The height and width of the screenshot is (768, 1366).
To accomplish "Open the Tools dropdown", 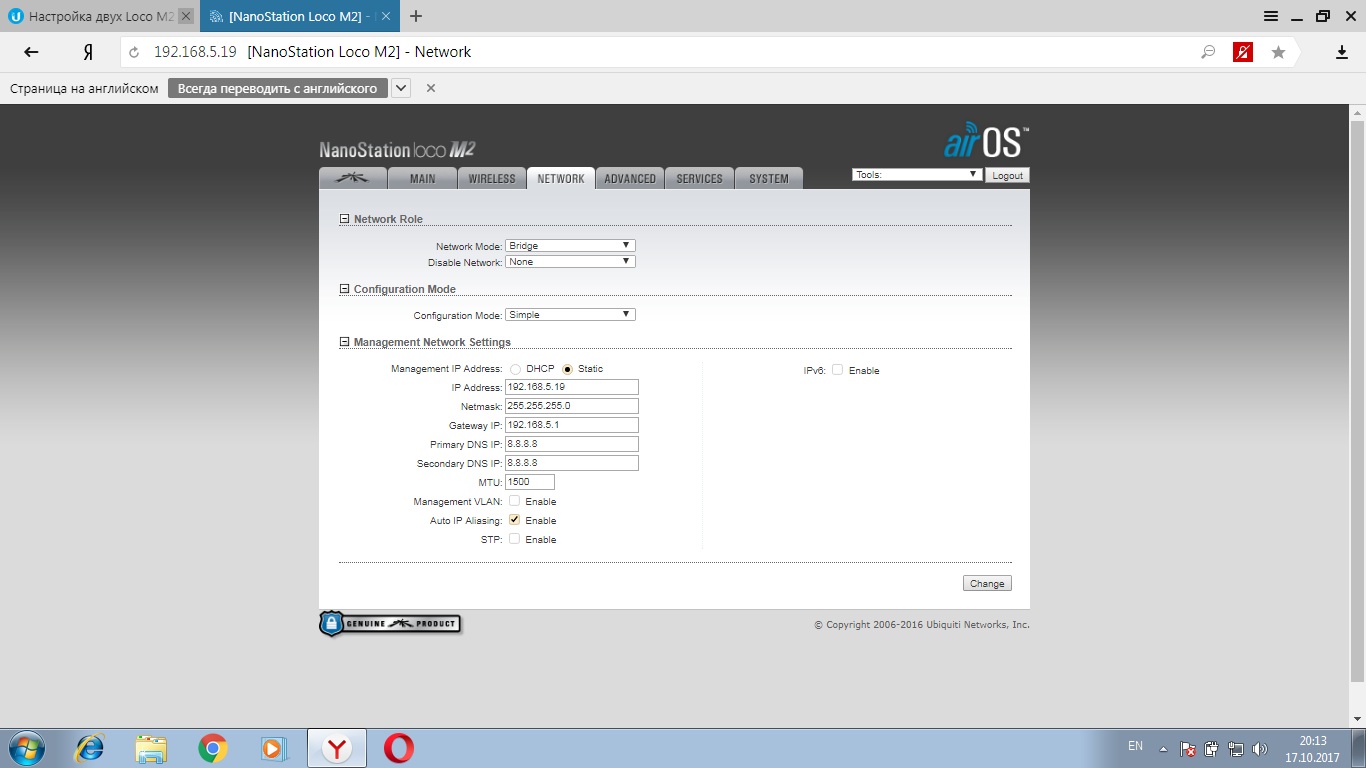I will (x=917, y=174).
